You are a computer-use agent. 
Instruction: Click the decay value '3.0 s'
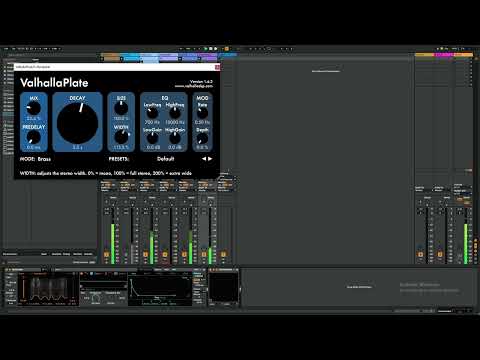(x=77, y=147)
